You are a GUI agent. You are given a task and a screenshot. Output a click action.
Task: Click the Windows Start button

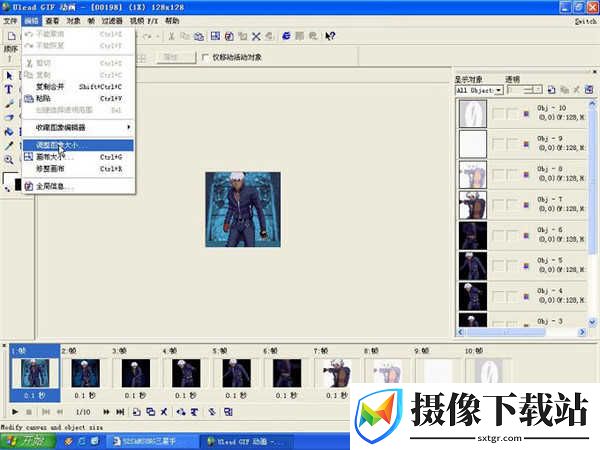[x=28, y=441]
